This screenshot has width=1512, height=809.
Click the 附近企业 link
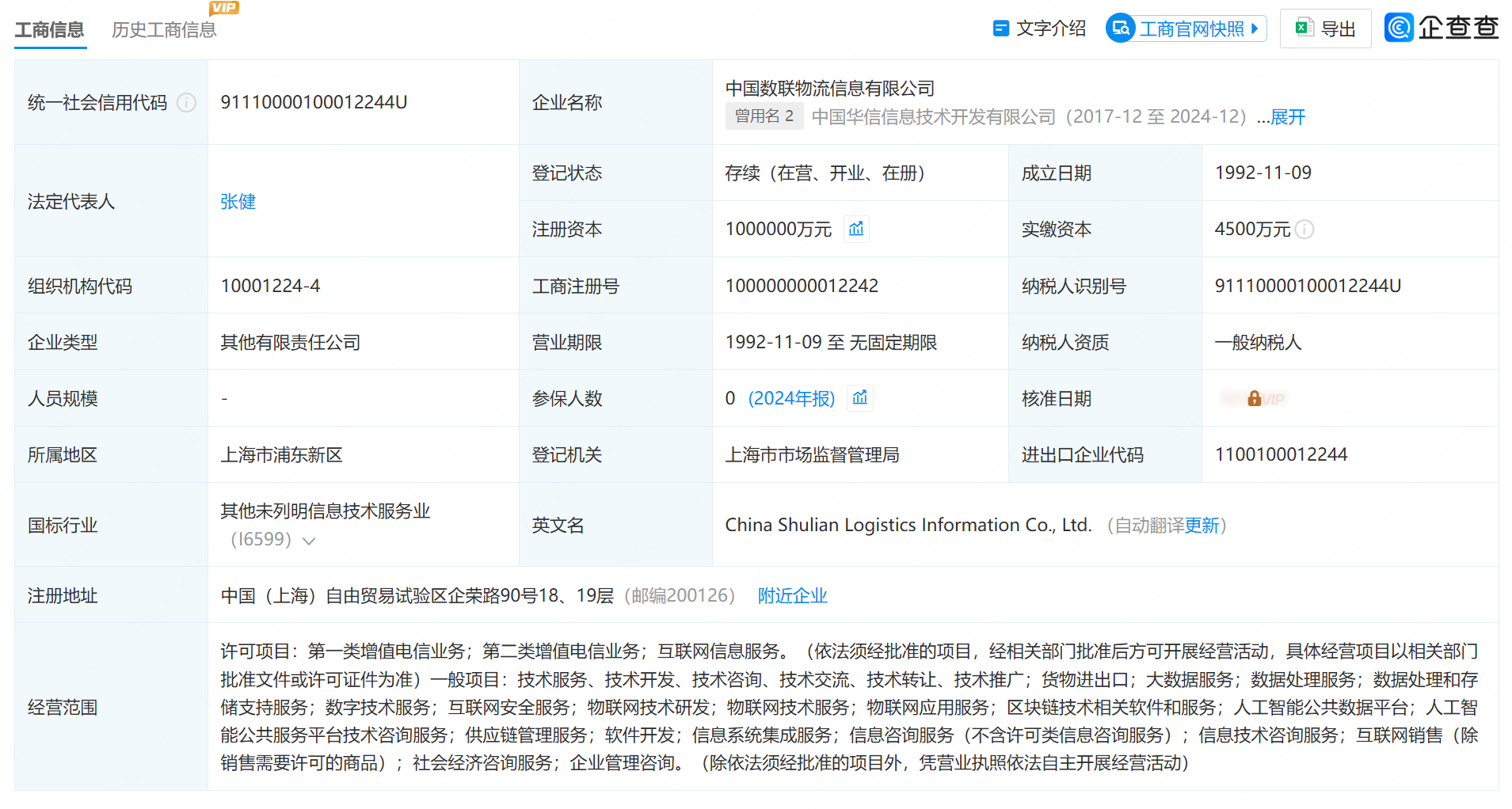click(792, 596)
